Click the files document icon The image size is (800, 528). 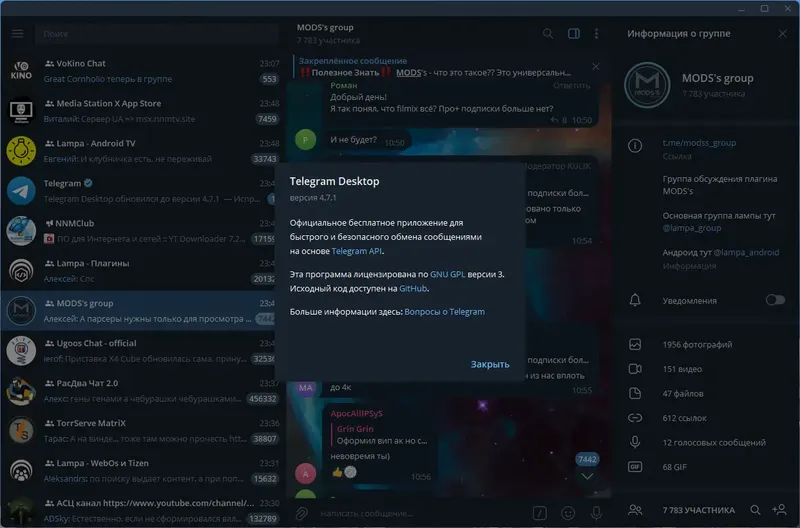coord(635,393)
